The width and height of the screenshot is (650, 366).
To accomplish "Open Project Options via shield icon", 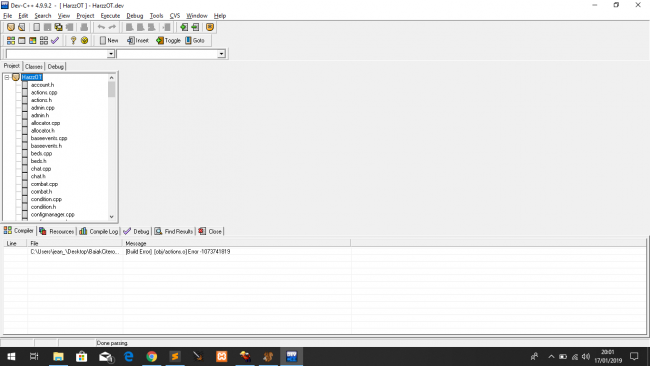I will point(210,27).
